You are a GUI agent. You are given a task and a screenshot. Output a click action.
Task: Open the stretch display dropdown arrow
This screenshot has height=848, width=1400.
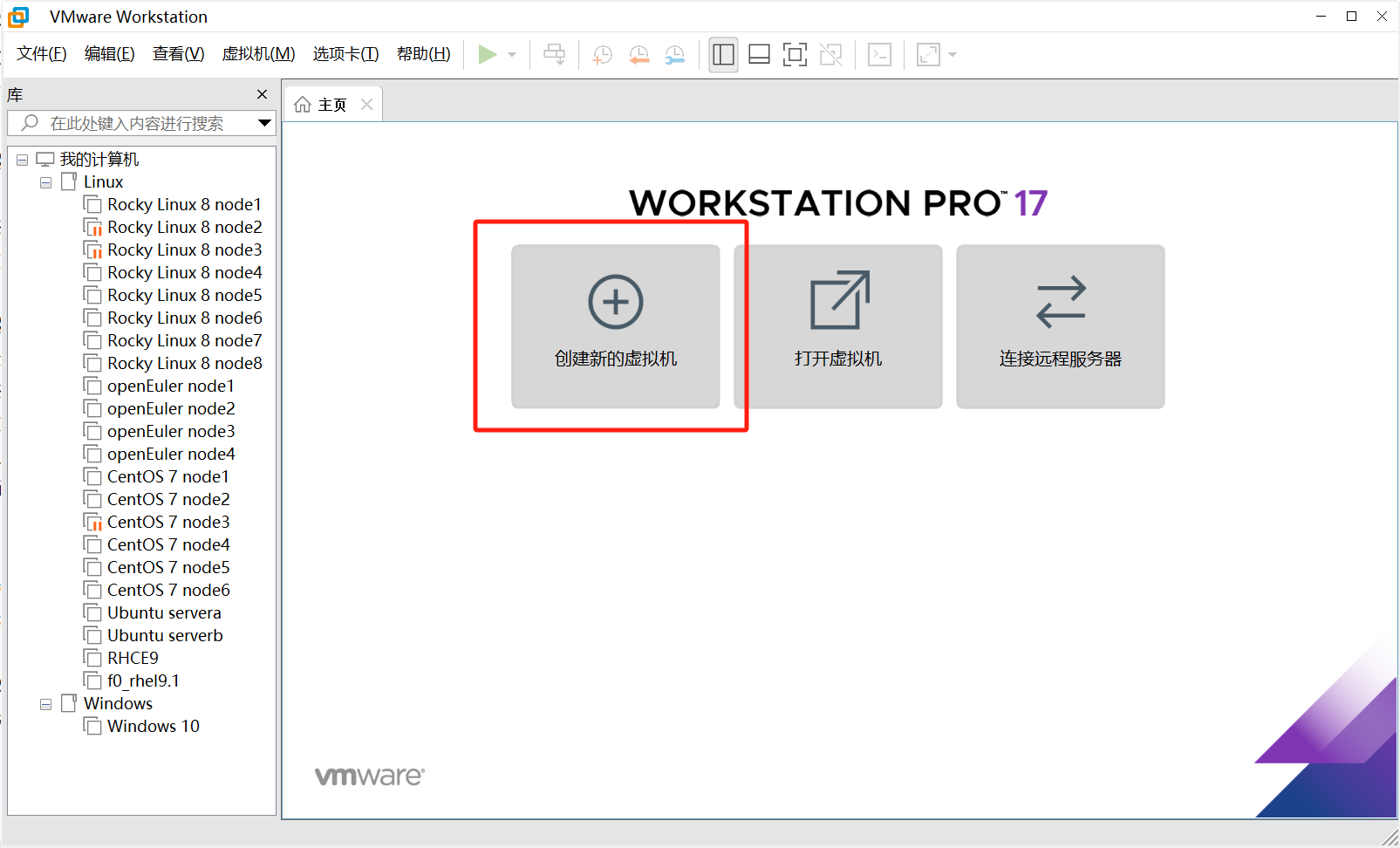tap(953, 55)
